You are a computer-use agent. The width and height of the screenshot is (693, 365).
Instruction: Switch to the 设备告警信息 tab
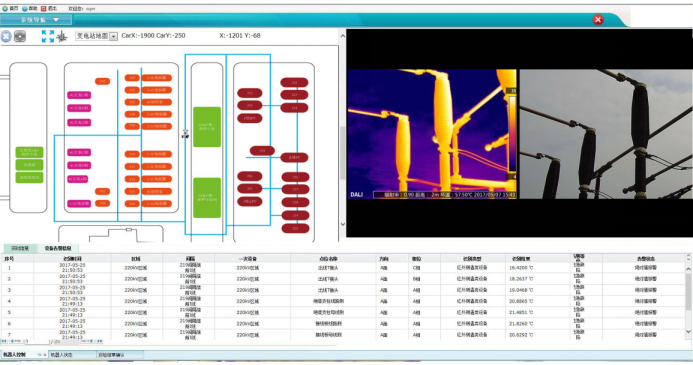[x=57, y=248]
